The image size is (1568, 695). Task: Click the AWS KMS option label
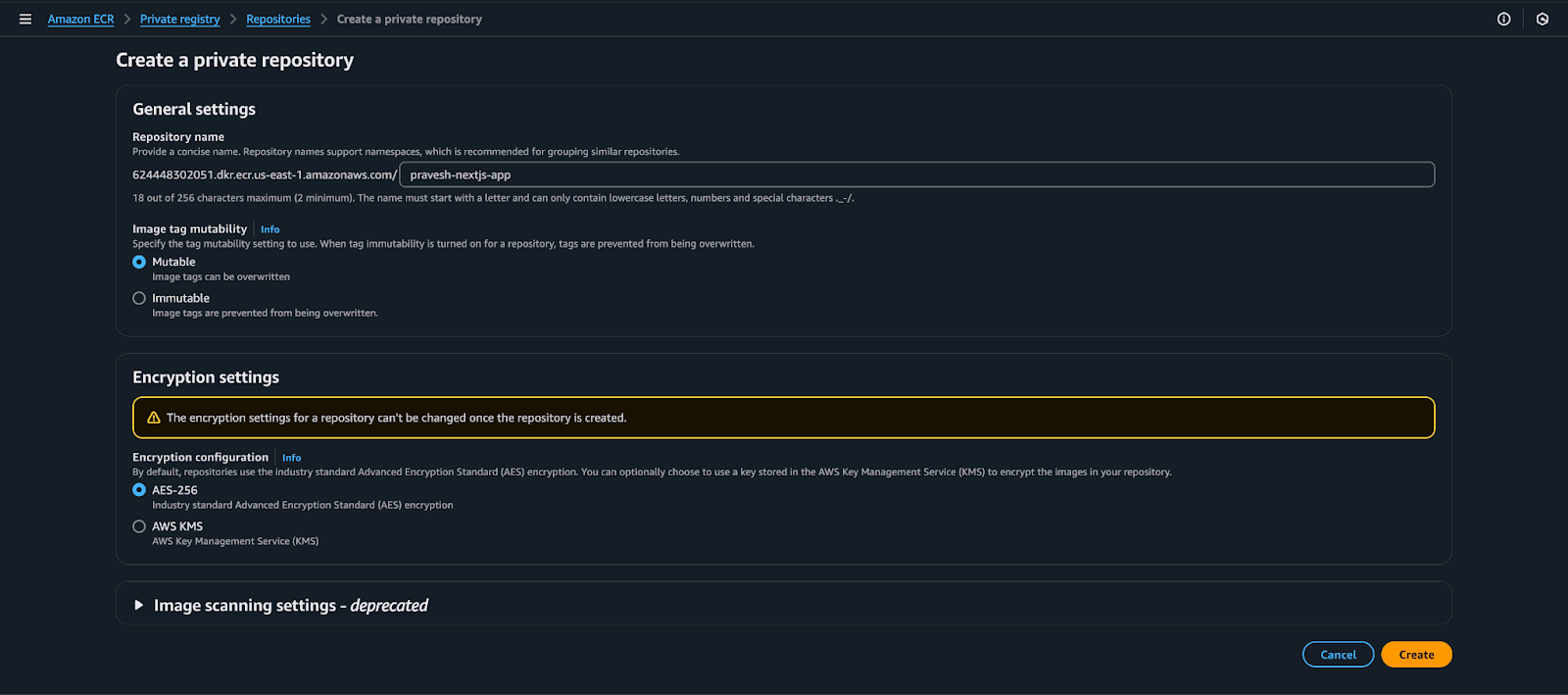[x=177, y=526]
